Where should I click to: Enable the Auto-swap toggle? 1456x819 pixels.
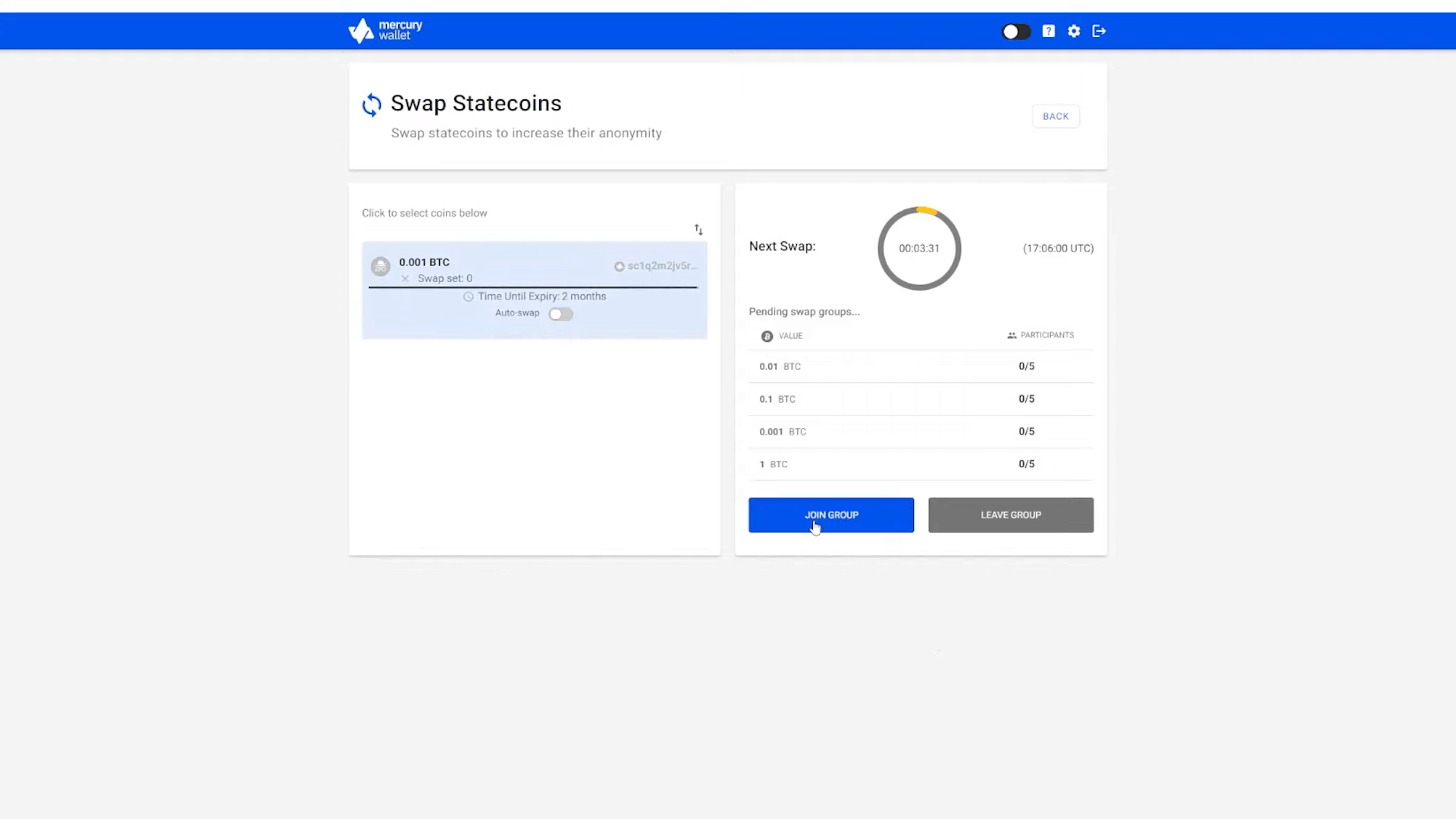tap(560, 314)
